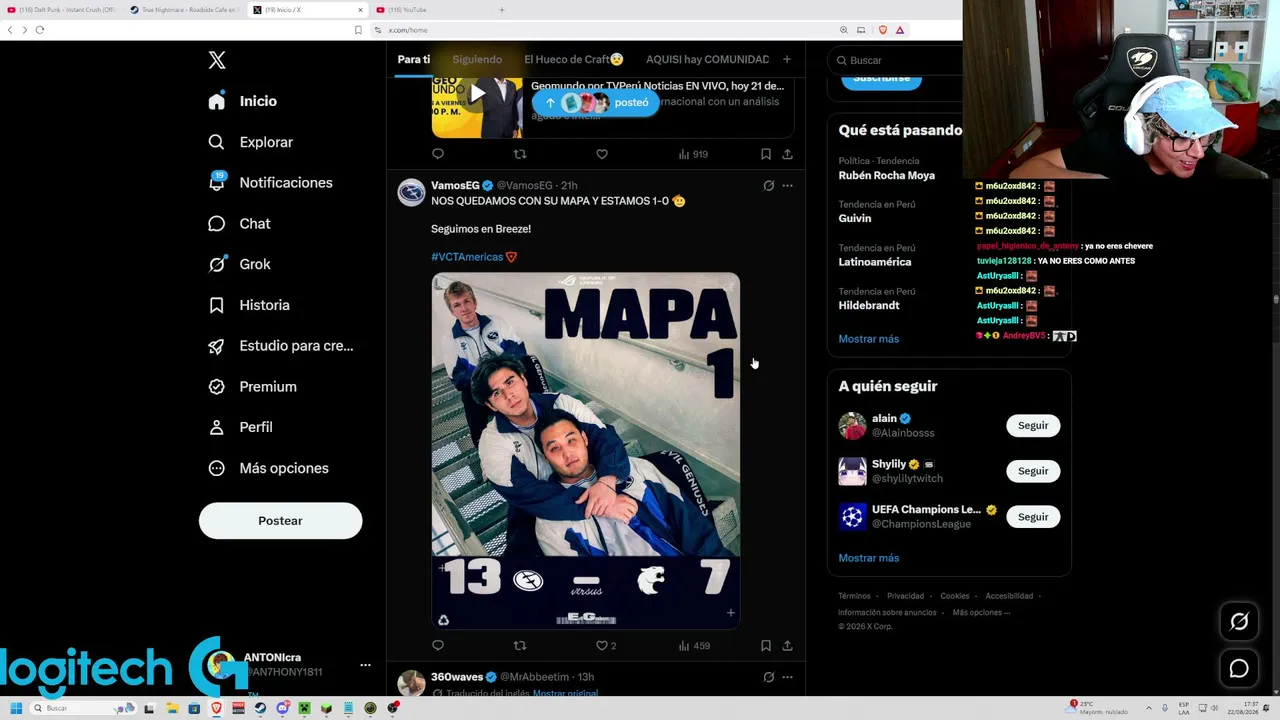Reply to the Geomundo TVPerú post
Image resolution: width=1280 pixels, height=720 pixels.
tap(438, 154)
